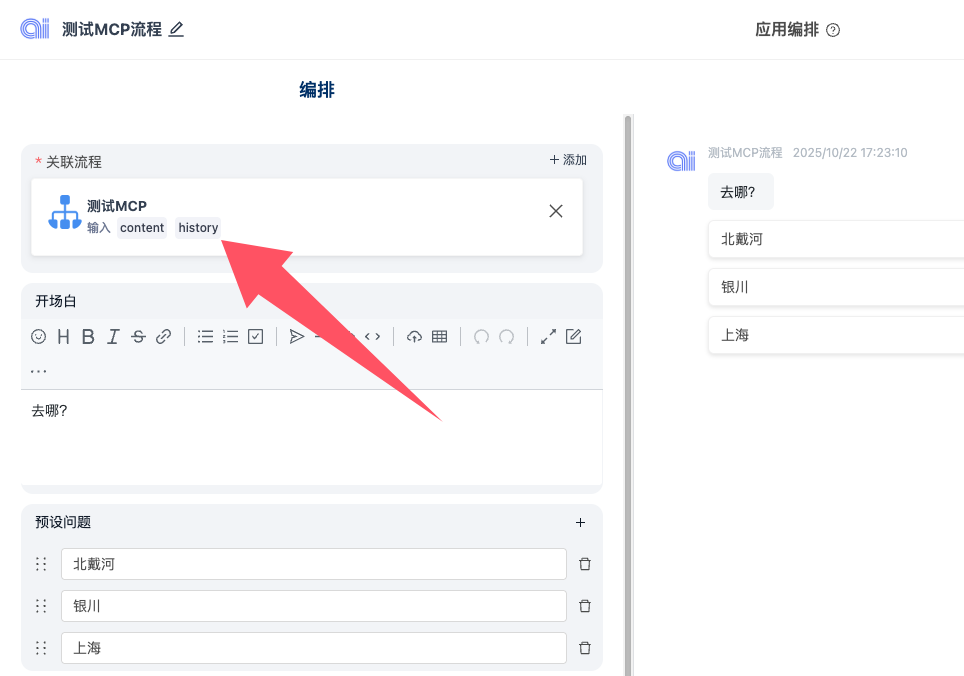Image resolution: width=964 pixels, height=676 pixels.
Task: Expand more toolbar options via the ellipsis
Action: click(39, 371)
